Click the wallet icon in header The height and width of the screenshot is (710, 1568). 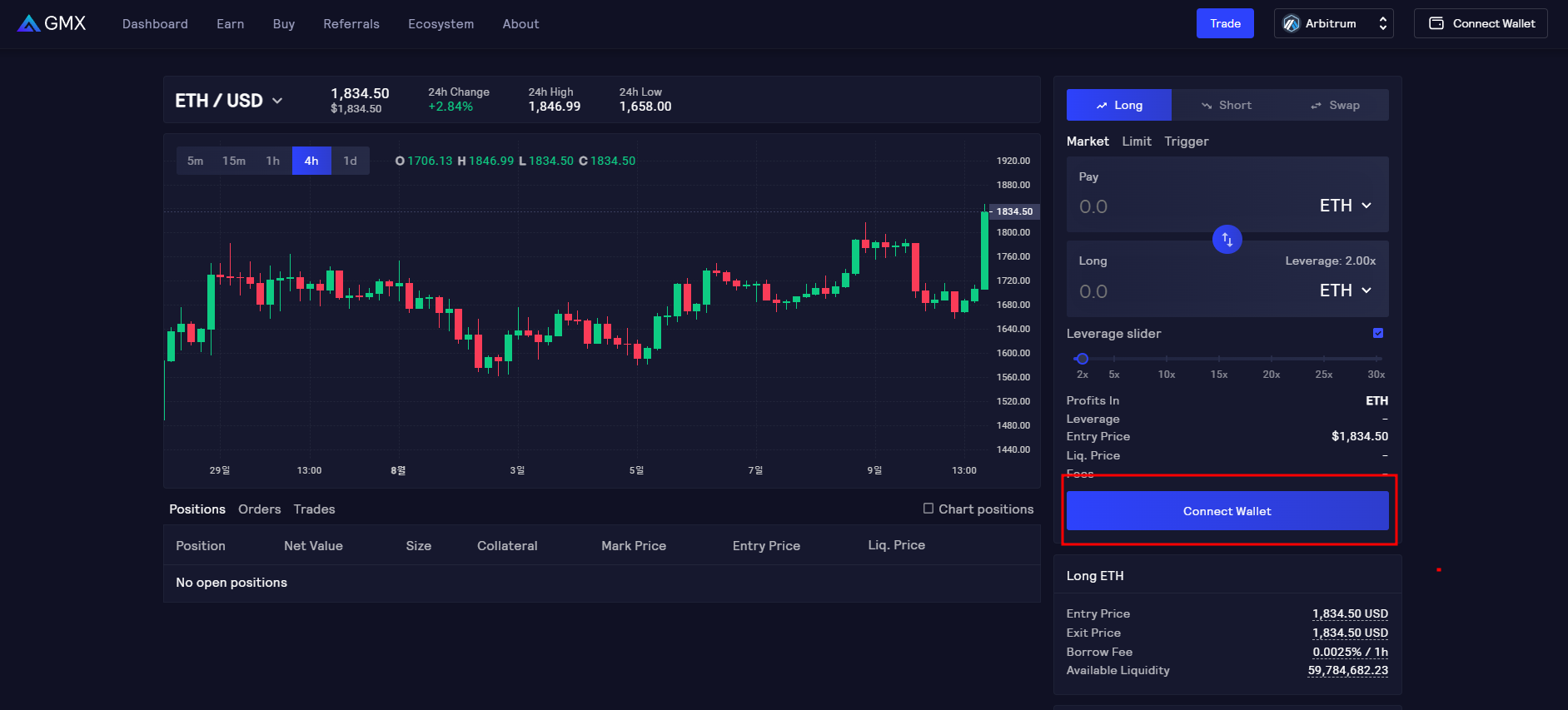pos(1436,23)
